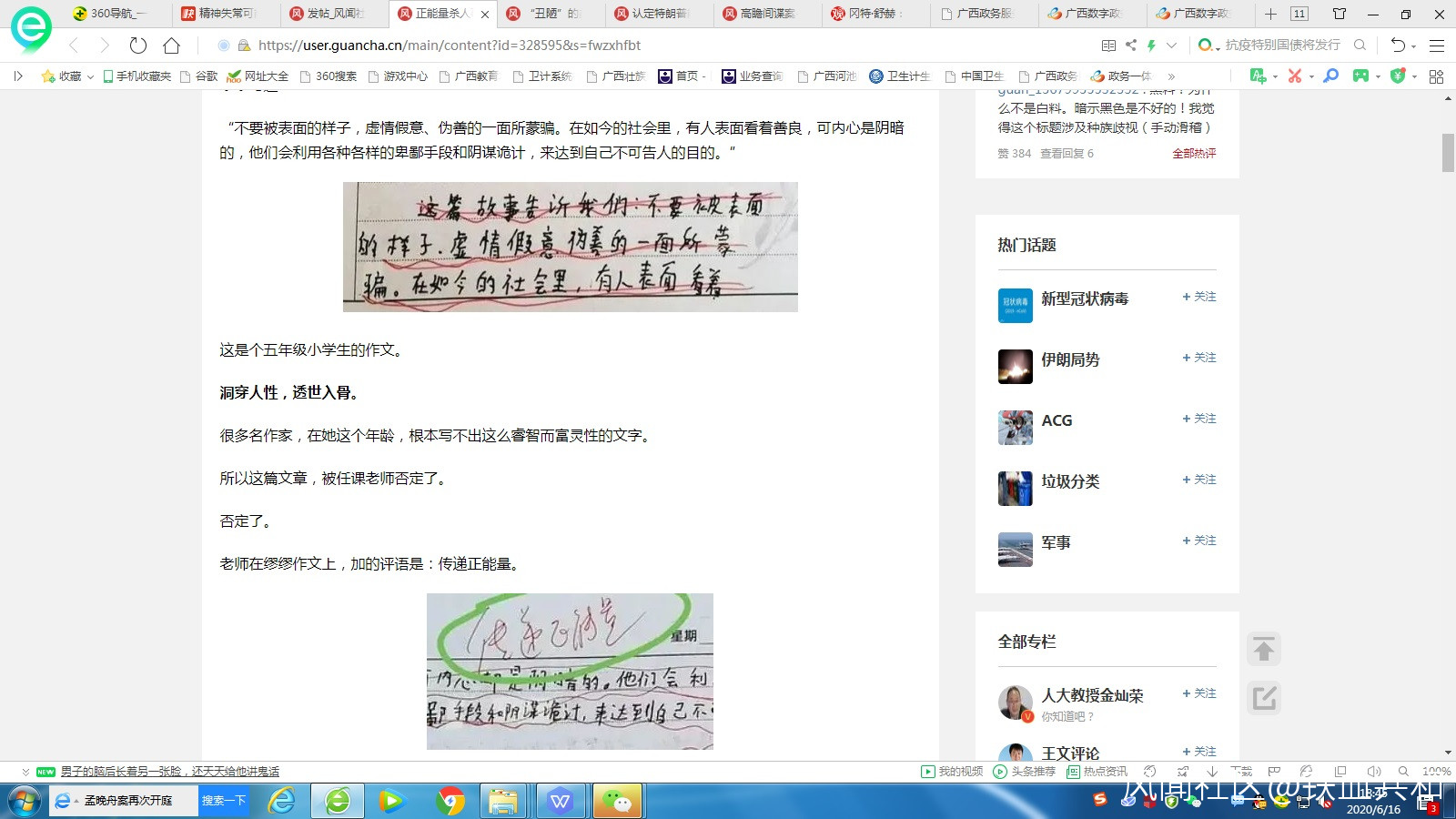1456x819 pixels.
Task: Close the active 正能量杀人 tab
Action: [485, 15]
